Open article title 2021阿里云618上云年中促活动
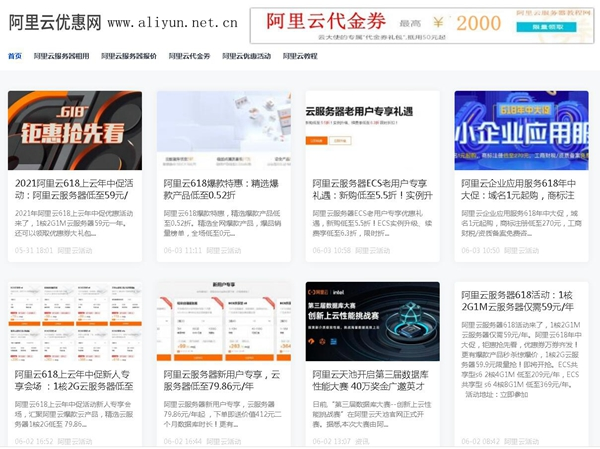600x449 pixels. click(x=75, y=190)
